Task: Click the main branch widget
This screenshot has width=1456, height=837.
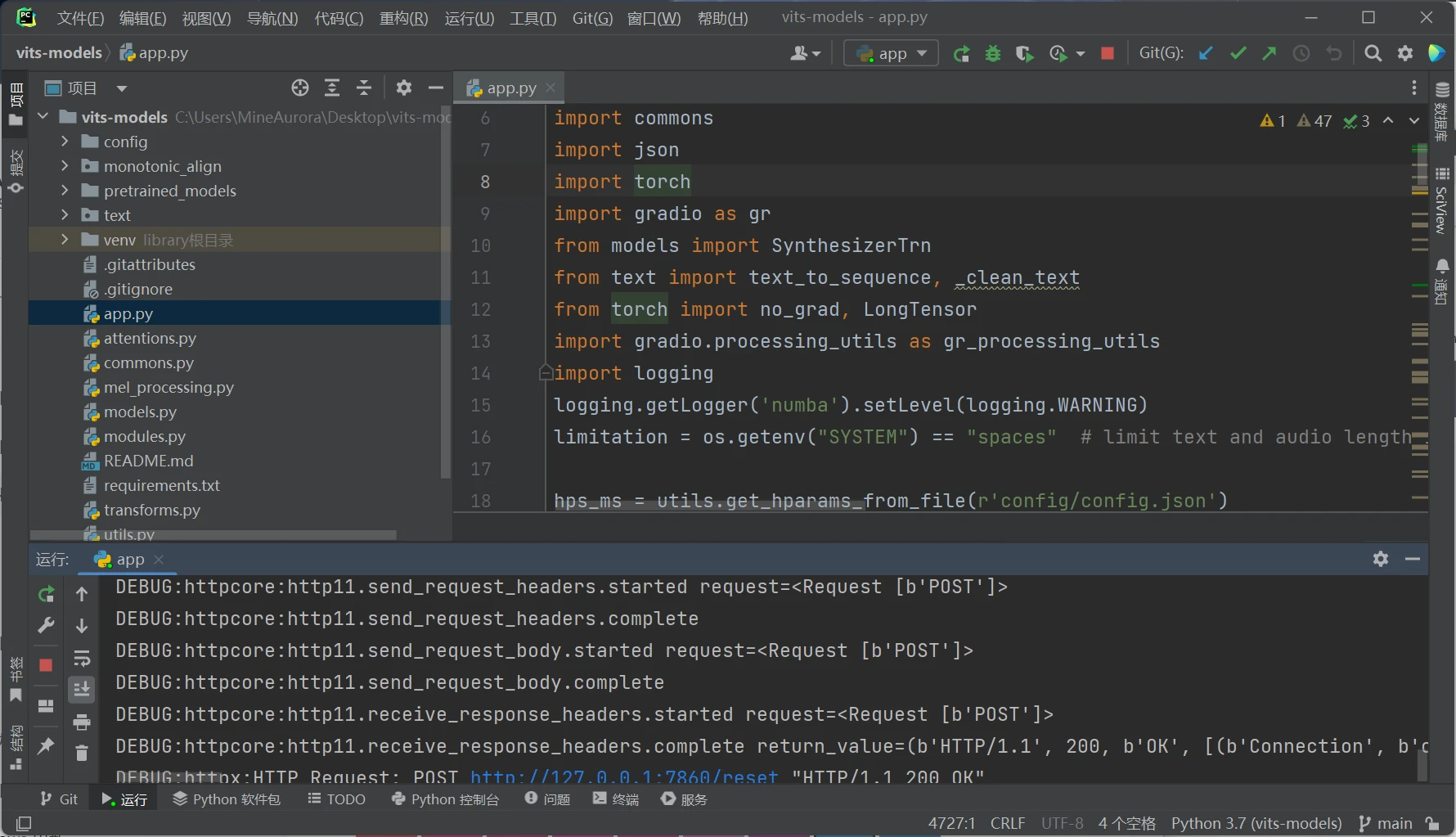Action: 1385,823
